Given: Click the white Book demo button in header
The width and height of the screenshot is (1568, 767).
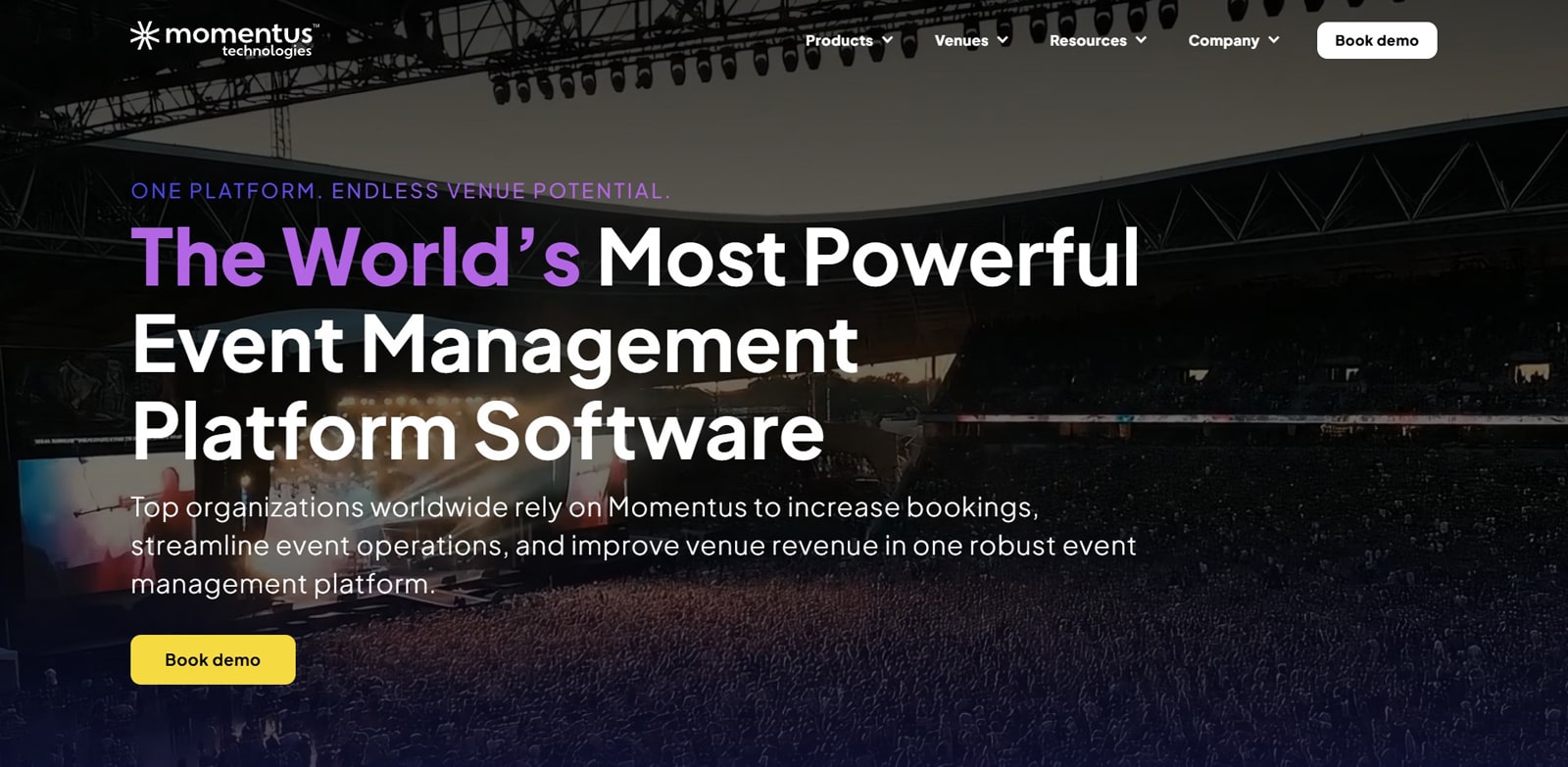Looking at the screenshot, I should tap(1377, 40).
